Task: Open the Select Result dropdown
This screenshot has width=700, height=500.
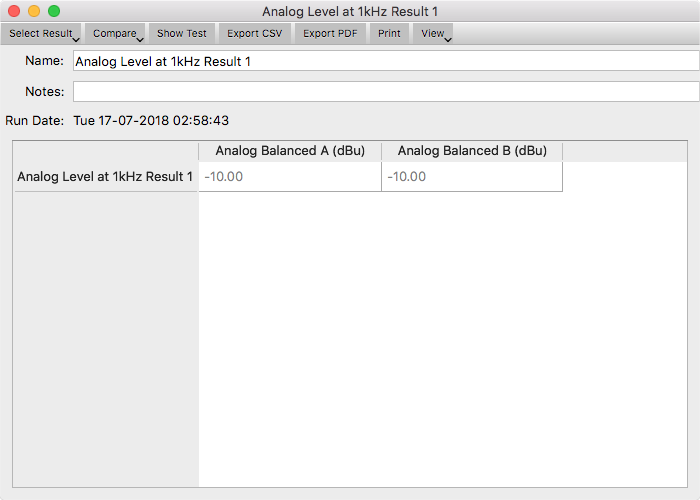Action: point(41,33)
